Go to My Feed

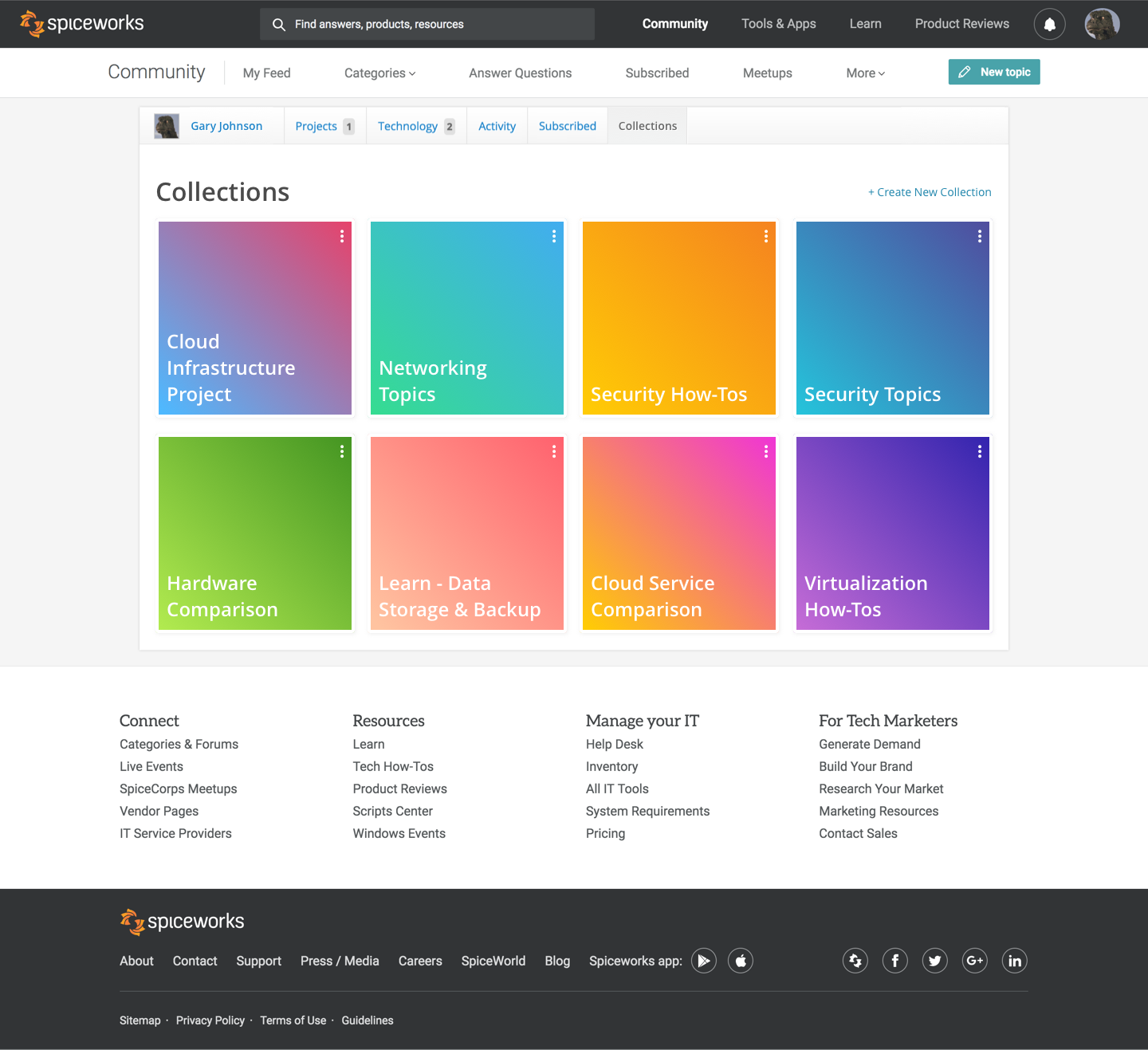[267, 73]
